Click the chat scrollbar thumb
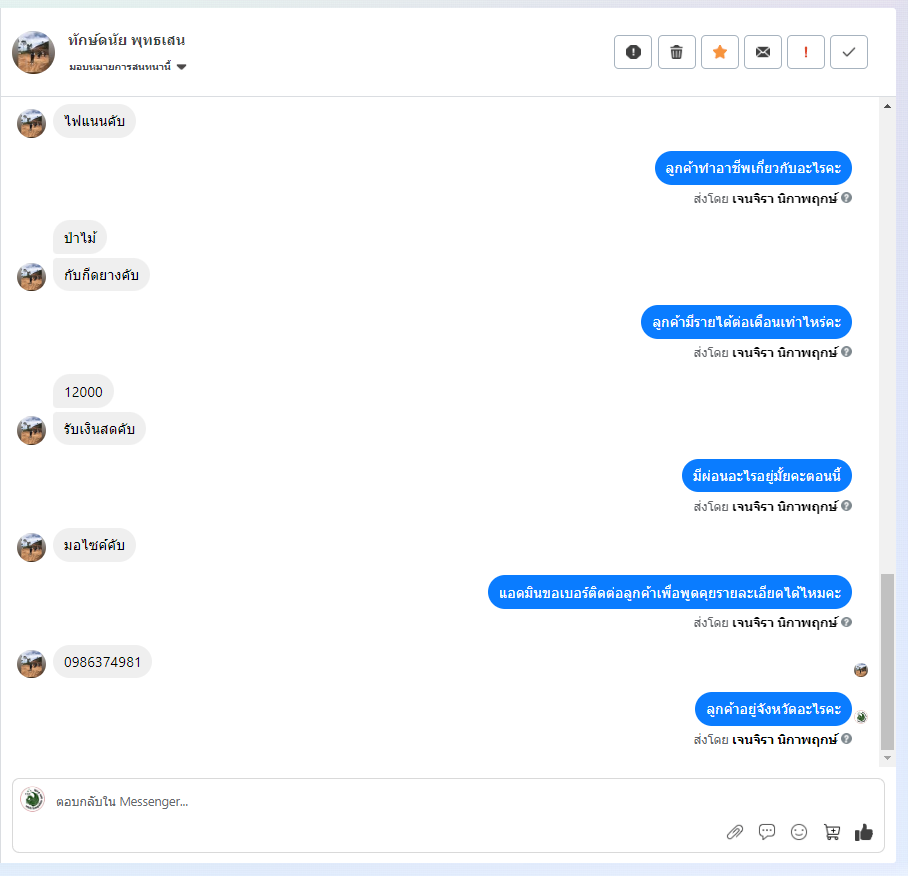This screenshot has width=908, height=876. point(887,661)
